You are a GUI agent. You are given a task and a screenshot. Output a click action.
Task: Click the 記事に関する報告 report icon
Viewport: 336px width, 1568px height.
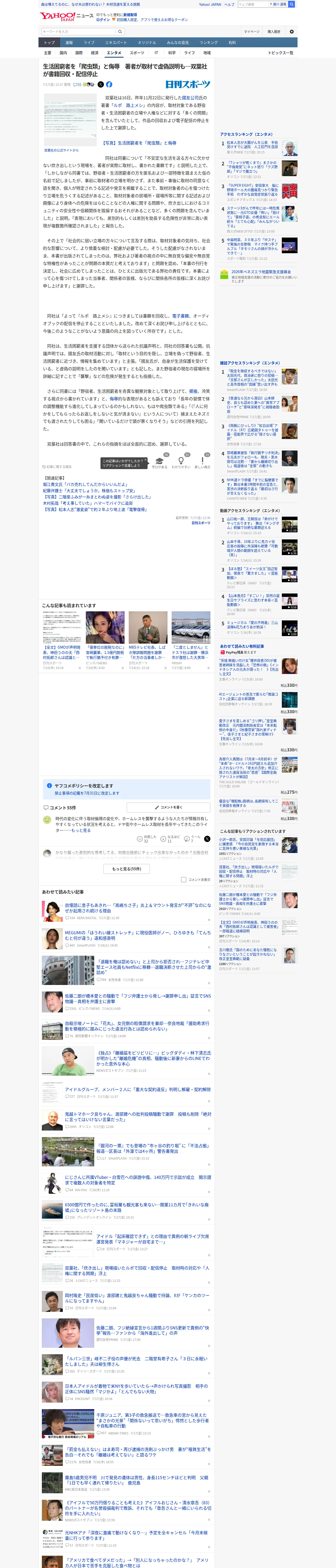click(x=44, y=467)
